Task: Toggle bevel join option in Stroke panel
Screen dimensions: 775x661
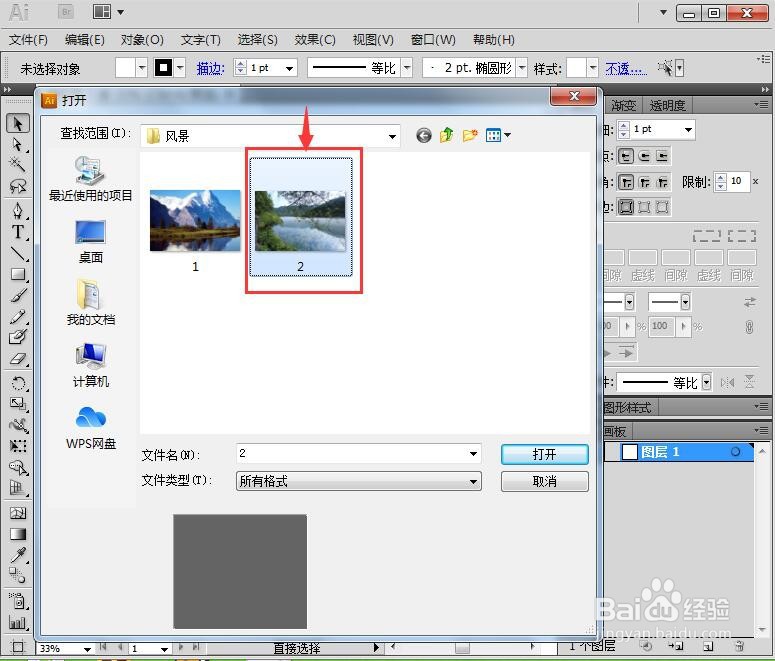Action: coord(662,182)
